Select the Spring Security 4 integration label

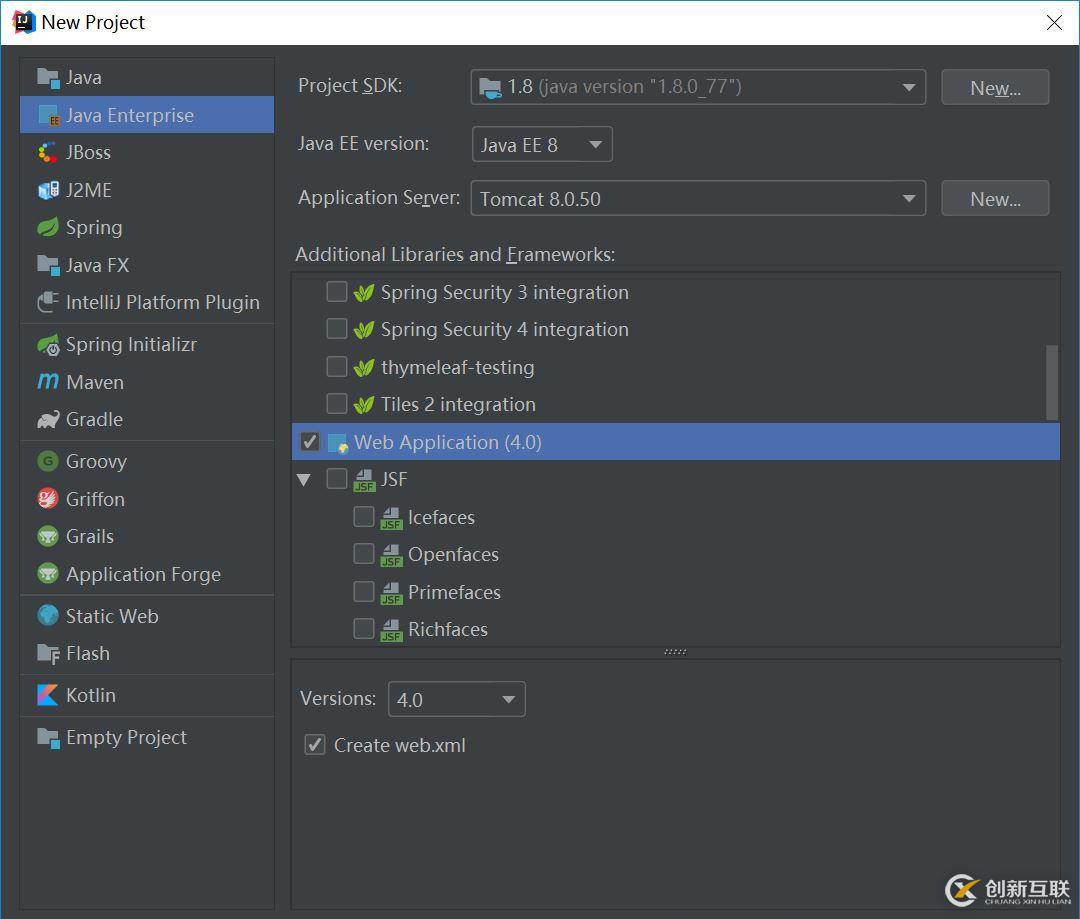point(505,330)
